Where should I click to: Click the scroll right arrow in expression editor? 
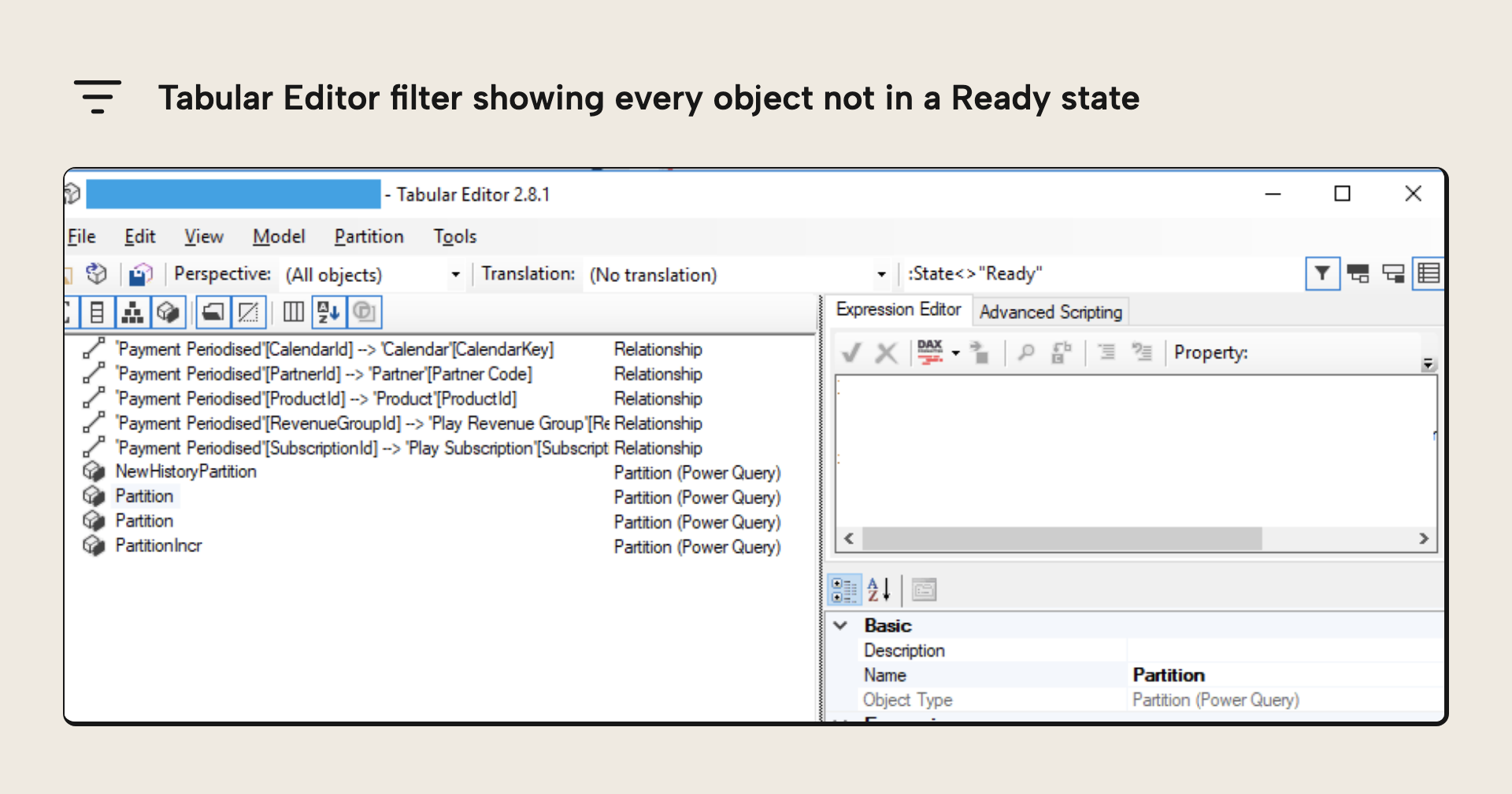[x=1424, y=539]
